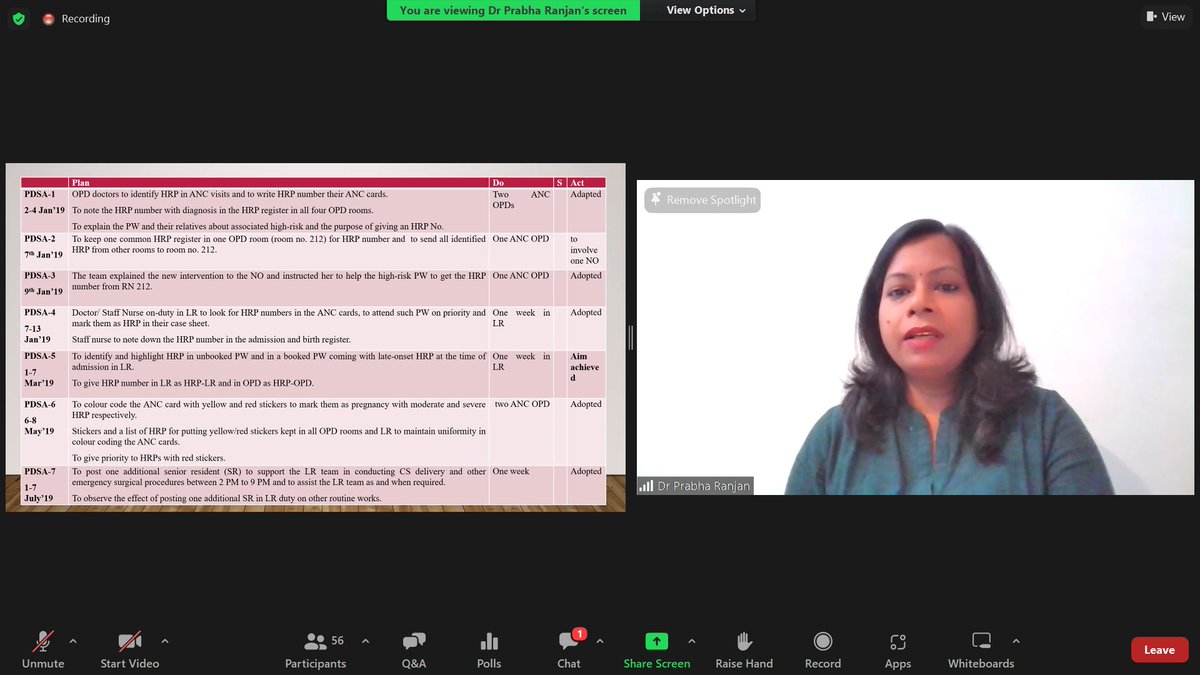Click the PDSA-7 row label in slide
Image resolution: width=1200 pixels, height=675 pixels.
(40, 471)
